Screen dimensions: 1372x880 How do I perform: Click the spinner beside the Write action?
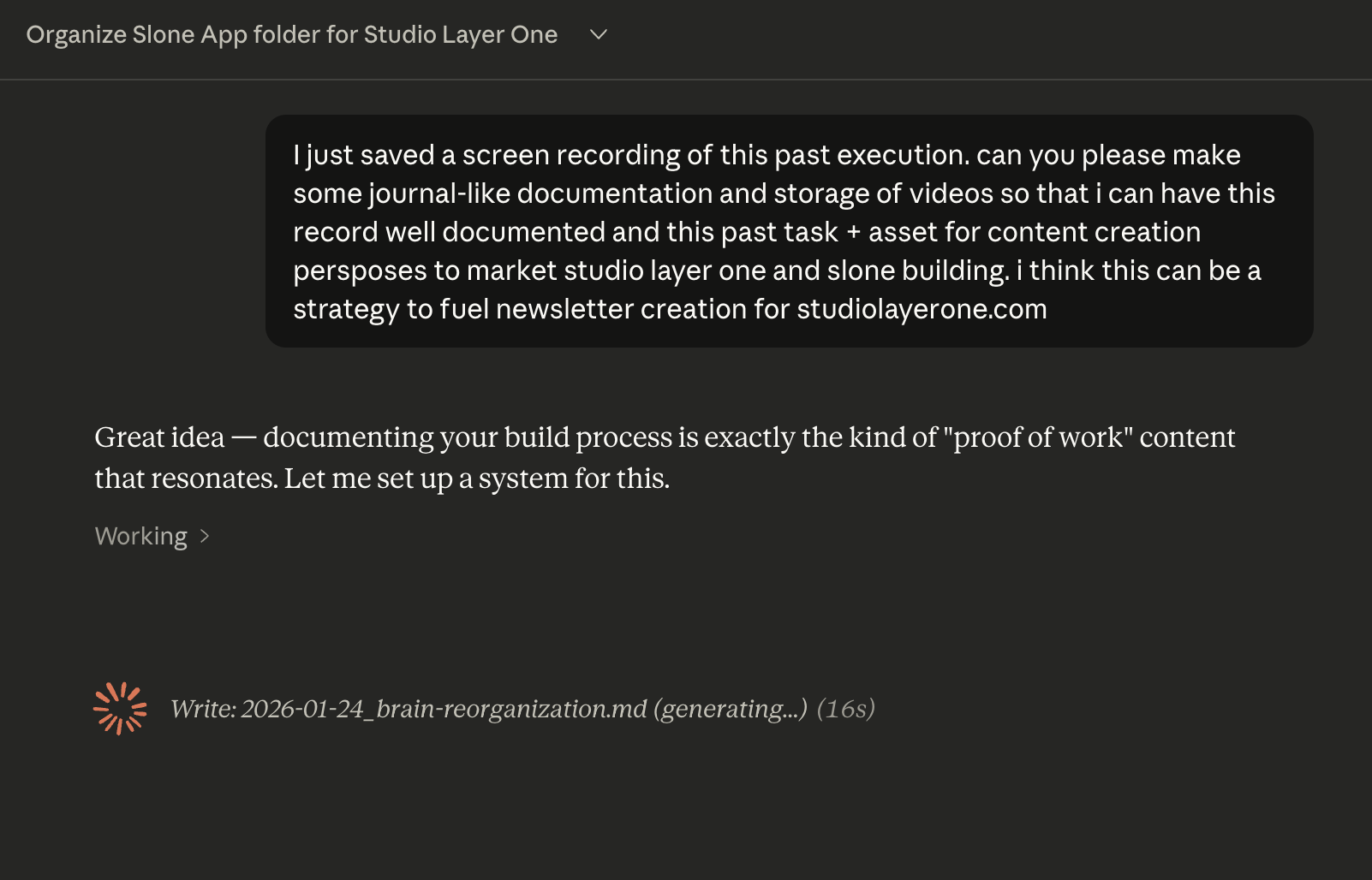tap(121, 707)
